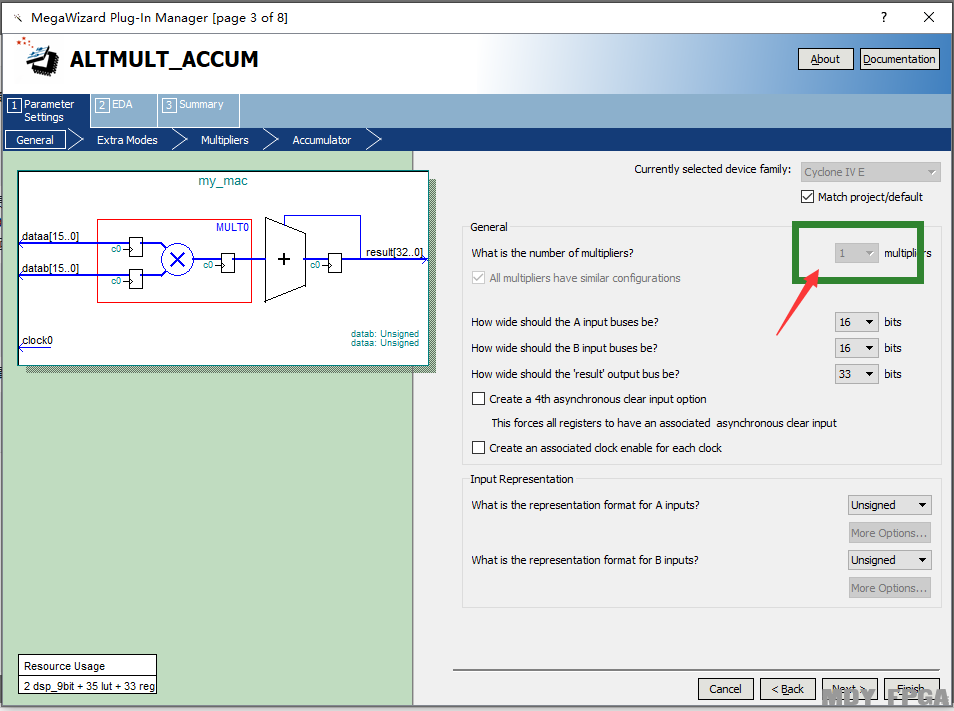Select the General step
The width and height of the screenshot is (954, 711).
(35, 140)
